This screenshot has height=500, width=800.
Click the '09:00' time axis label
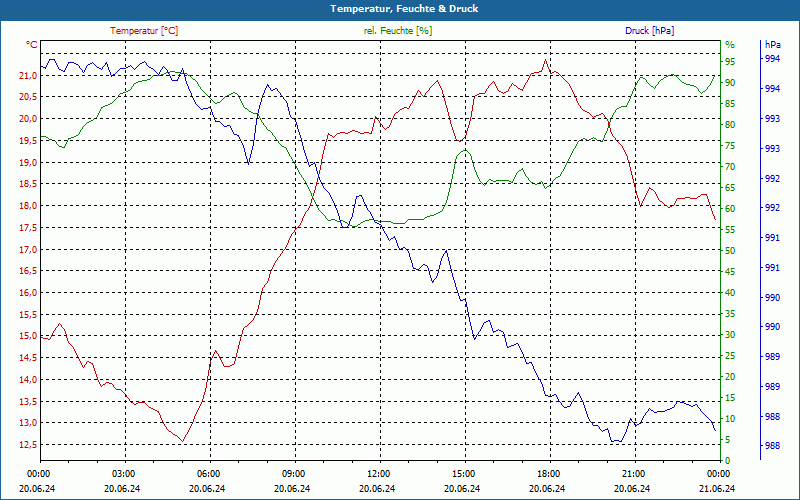click(293, 473)
